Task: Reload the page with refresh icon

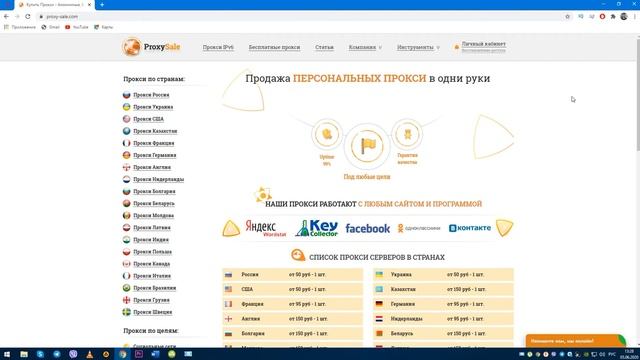Action: (28, 17)
